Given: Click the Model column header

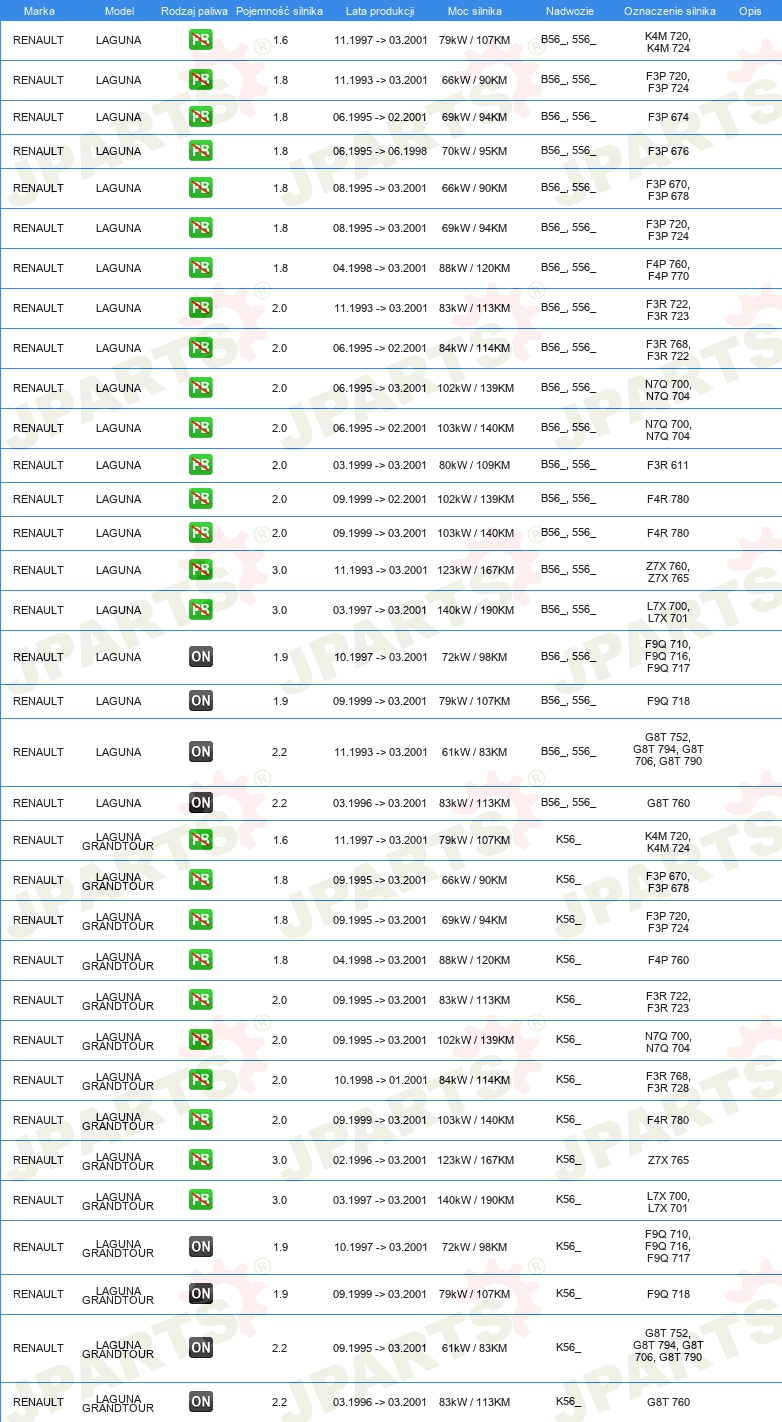Looking at the screenshot, I should pos(119,11).
